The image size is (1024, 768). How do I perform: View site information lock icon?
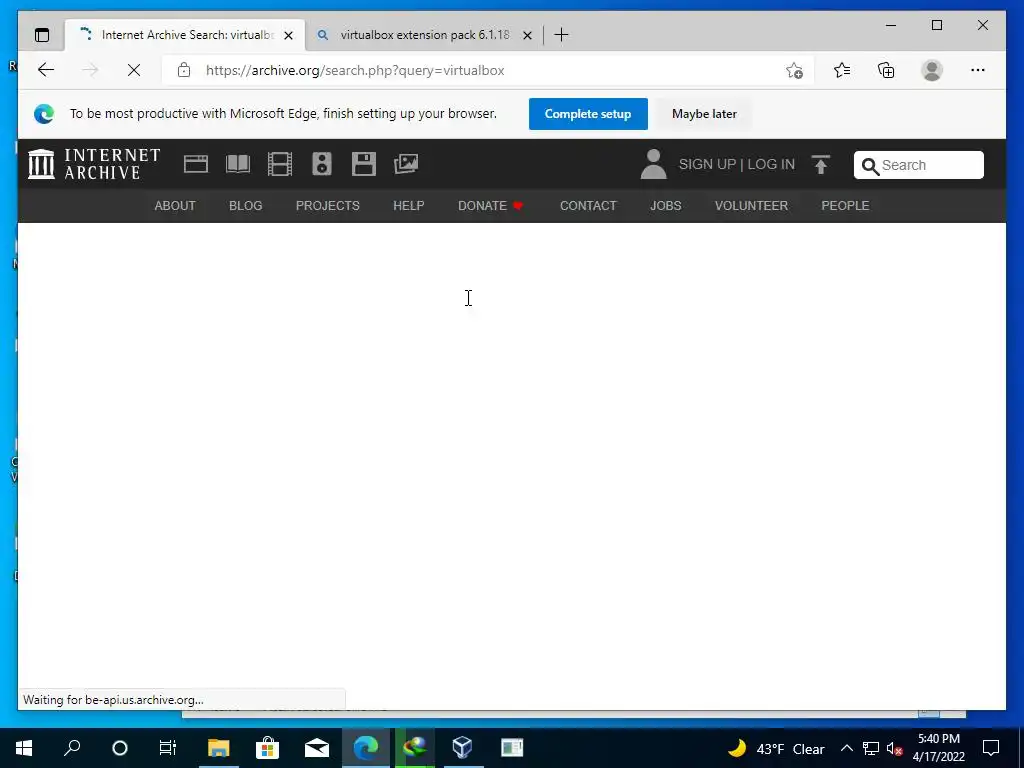point(184,70)
